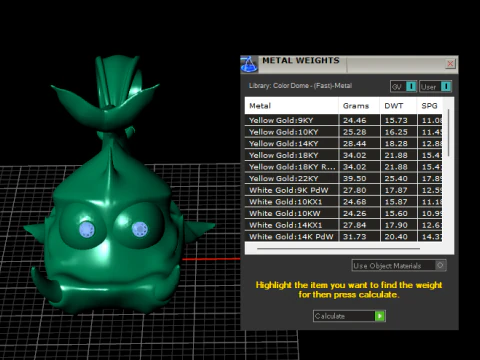The width and height of the screenshot is (480, 360).
Task: Click the green arrow on the Calculate button
Action: click(380, 316)
